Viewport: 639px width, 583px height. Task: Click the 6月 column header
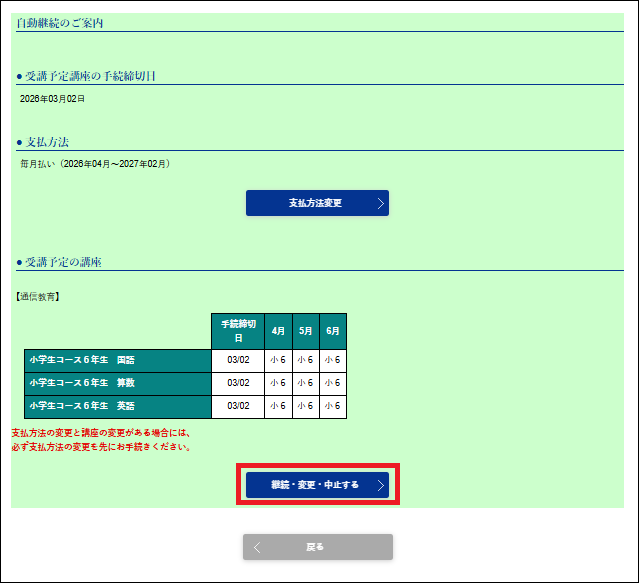[333, 331]
